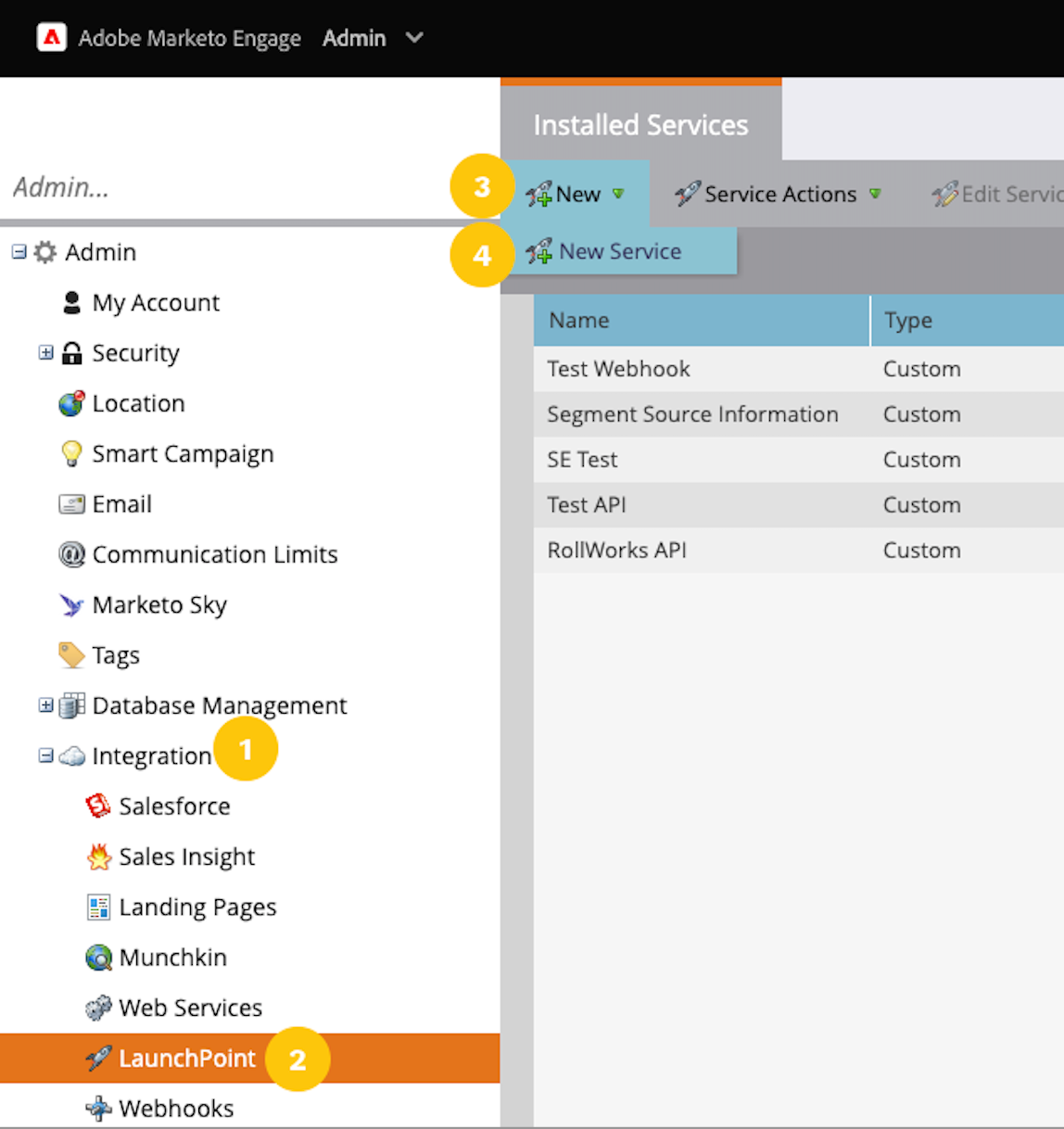The width and height of the screenshot is (1064, 1129).
Task: Click the Webhooks icon in sidebar
Action: point(98,1109)
